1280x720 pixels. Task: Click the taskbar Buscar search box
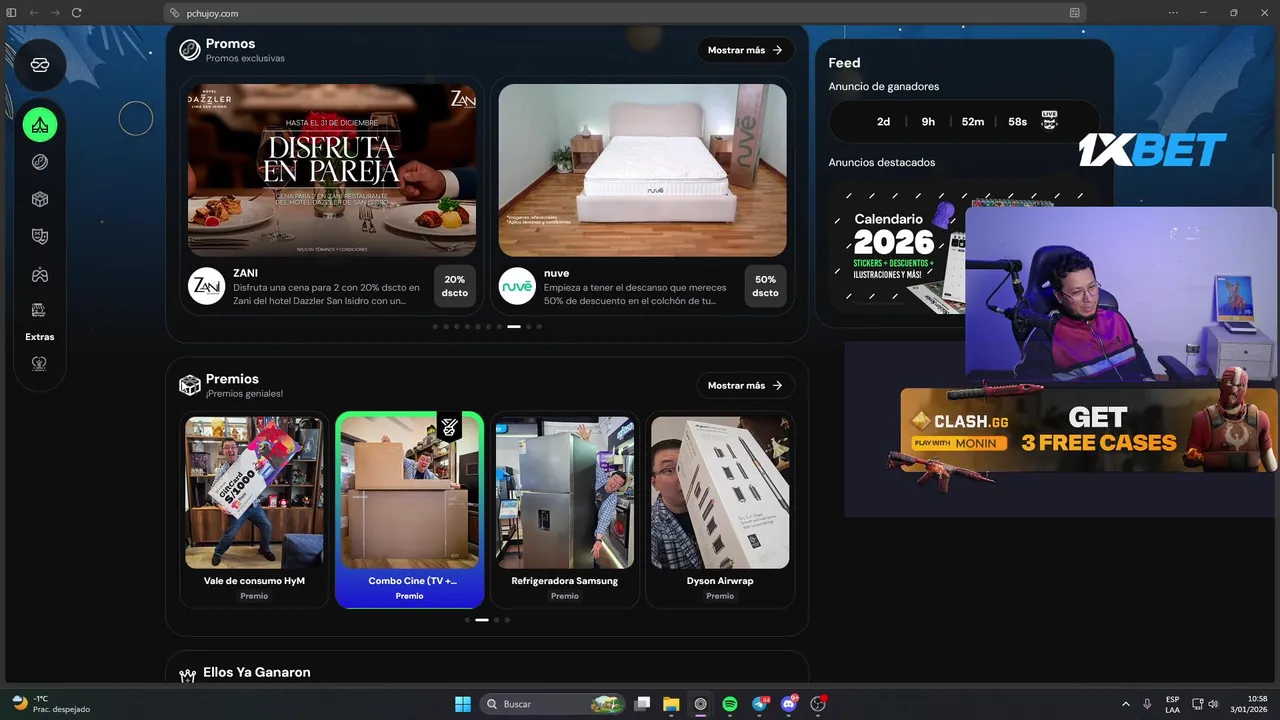click(x=553, y=704)
